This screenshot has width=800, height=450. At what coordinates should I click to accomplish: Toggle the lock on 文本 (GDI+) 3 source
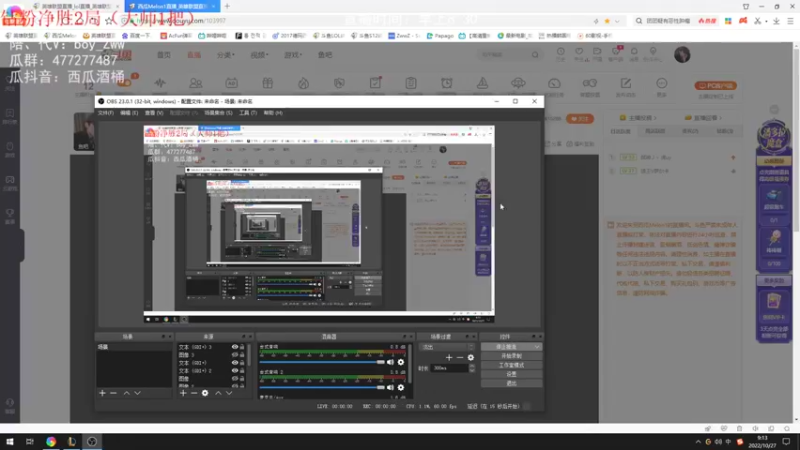[242, 347]
